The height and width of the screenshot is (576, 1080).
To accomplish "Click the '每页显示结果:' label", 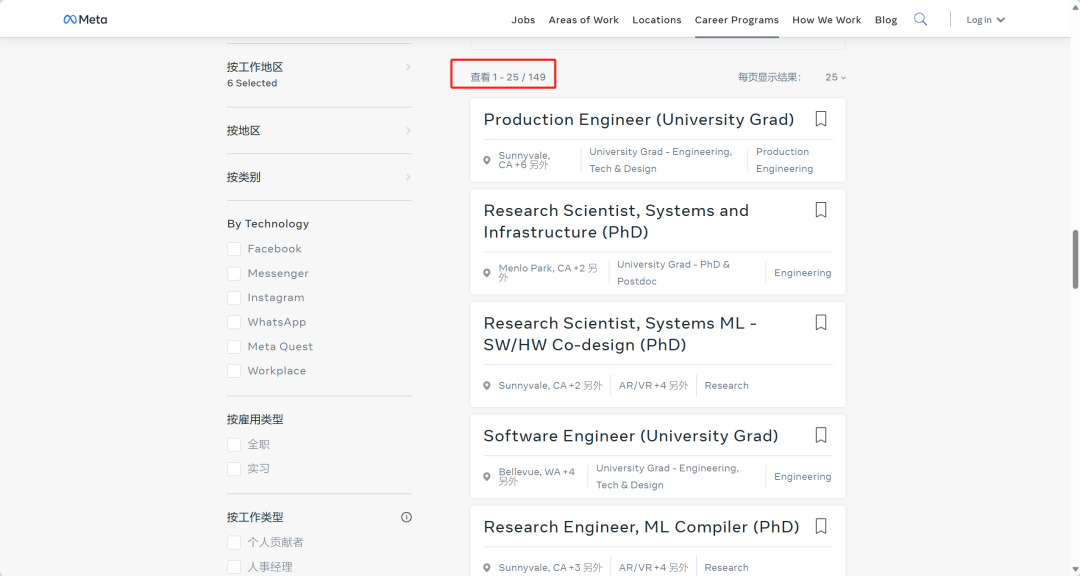I will point(769,77).
